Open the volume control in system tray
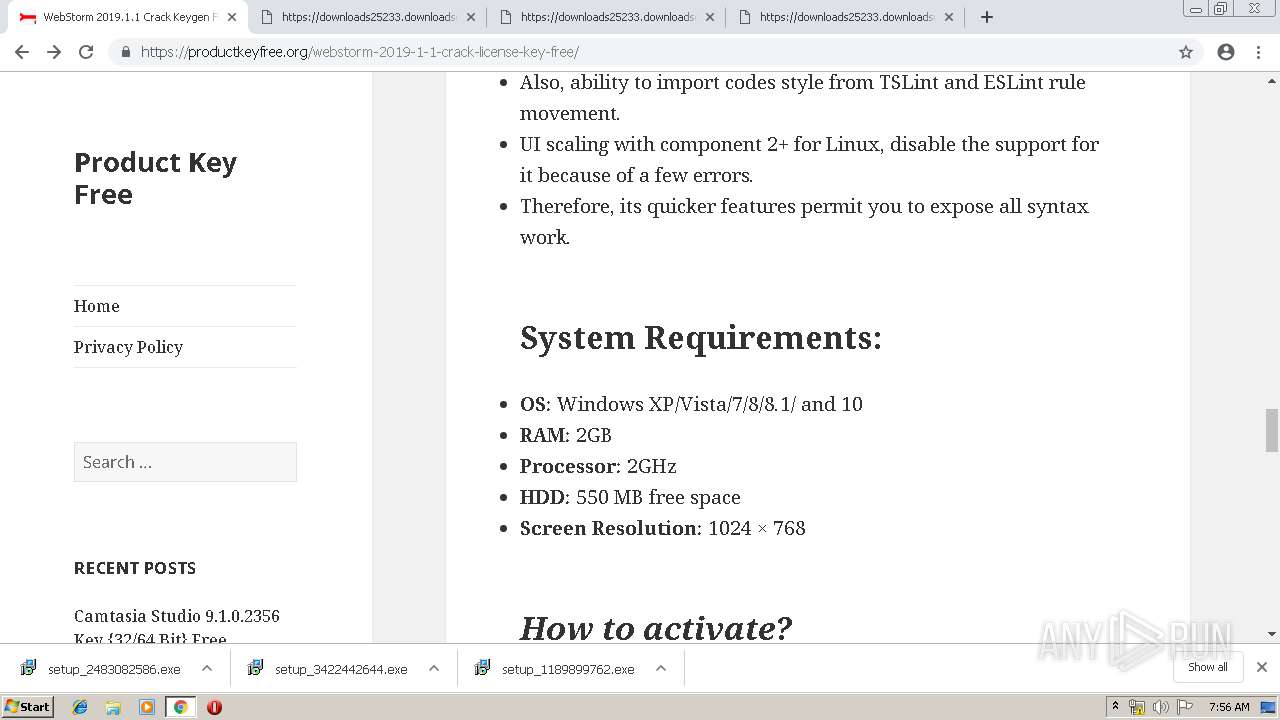 pyautogui.click(x=1161, y=707)
